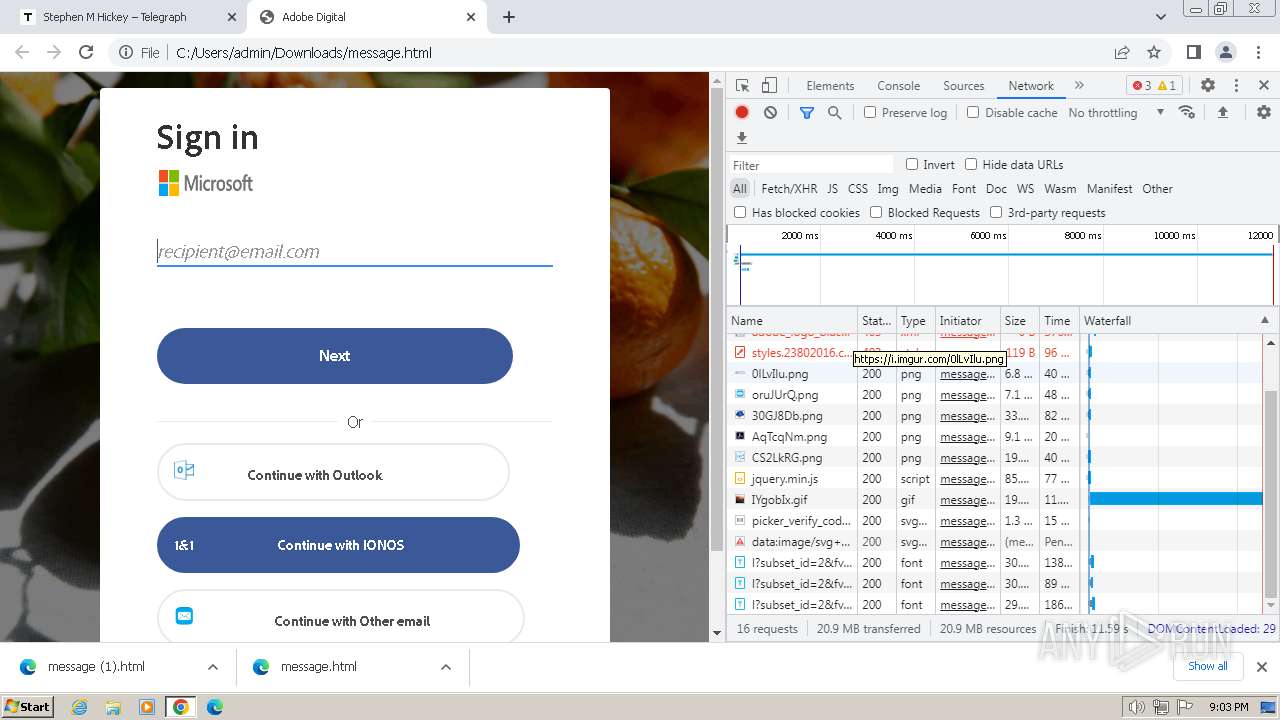Open the No throttling dropdown
1280x720 pixels.
pyautogui.click(x=1116, y=113)
